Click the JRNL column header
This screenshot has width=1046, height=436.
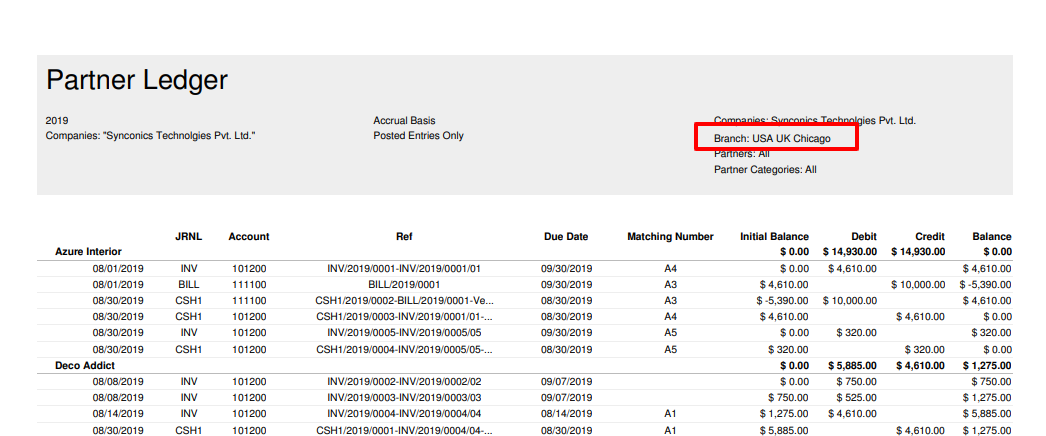pos(189,237)
